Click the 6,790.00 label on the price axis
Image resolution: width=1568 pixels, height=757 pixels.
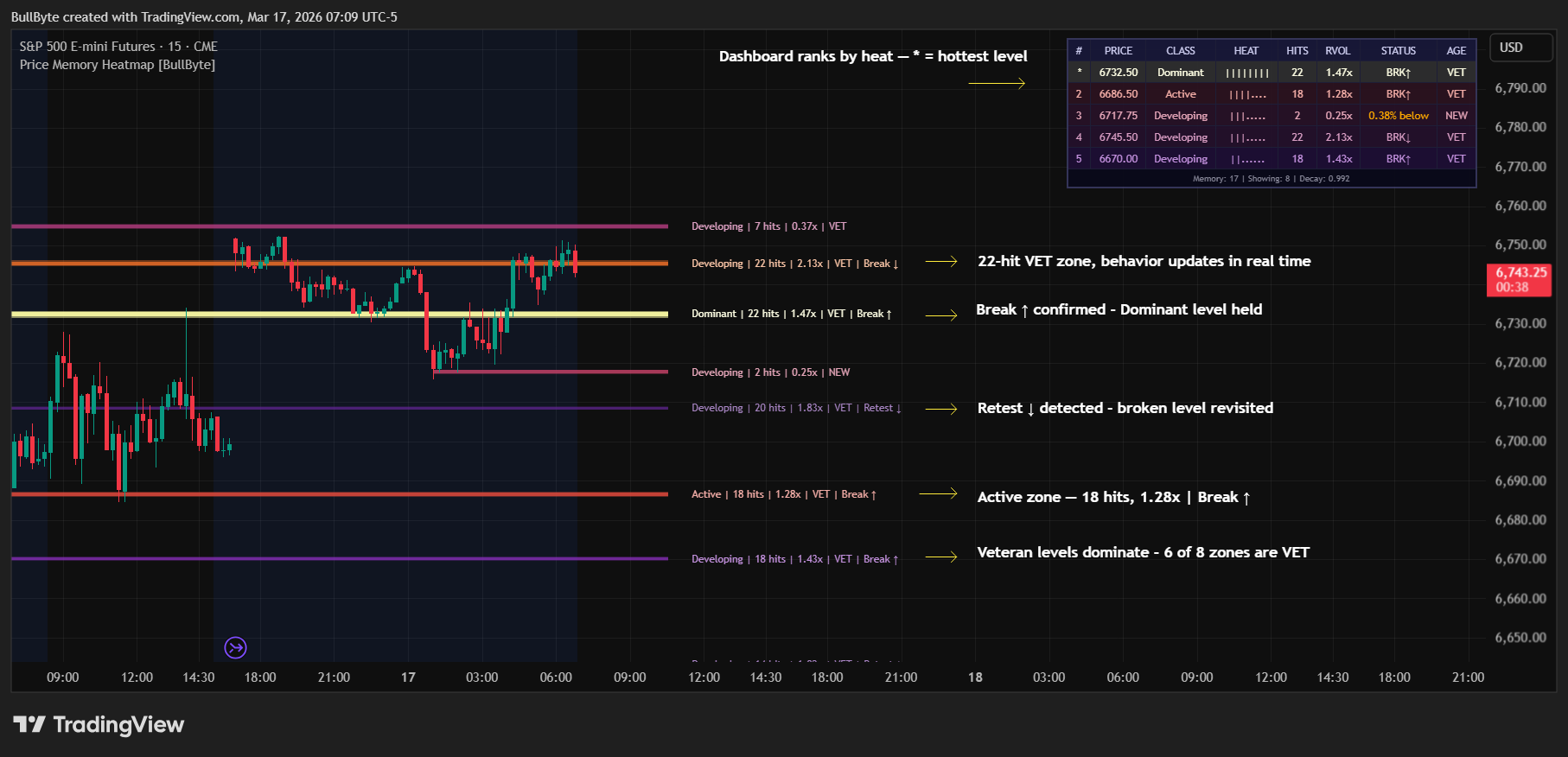1520,88
